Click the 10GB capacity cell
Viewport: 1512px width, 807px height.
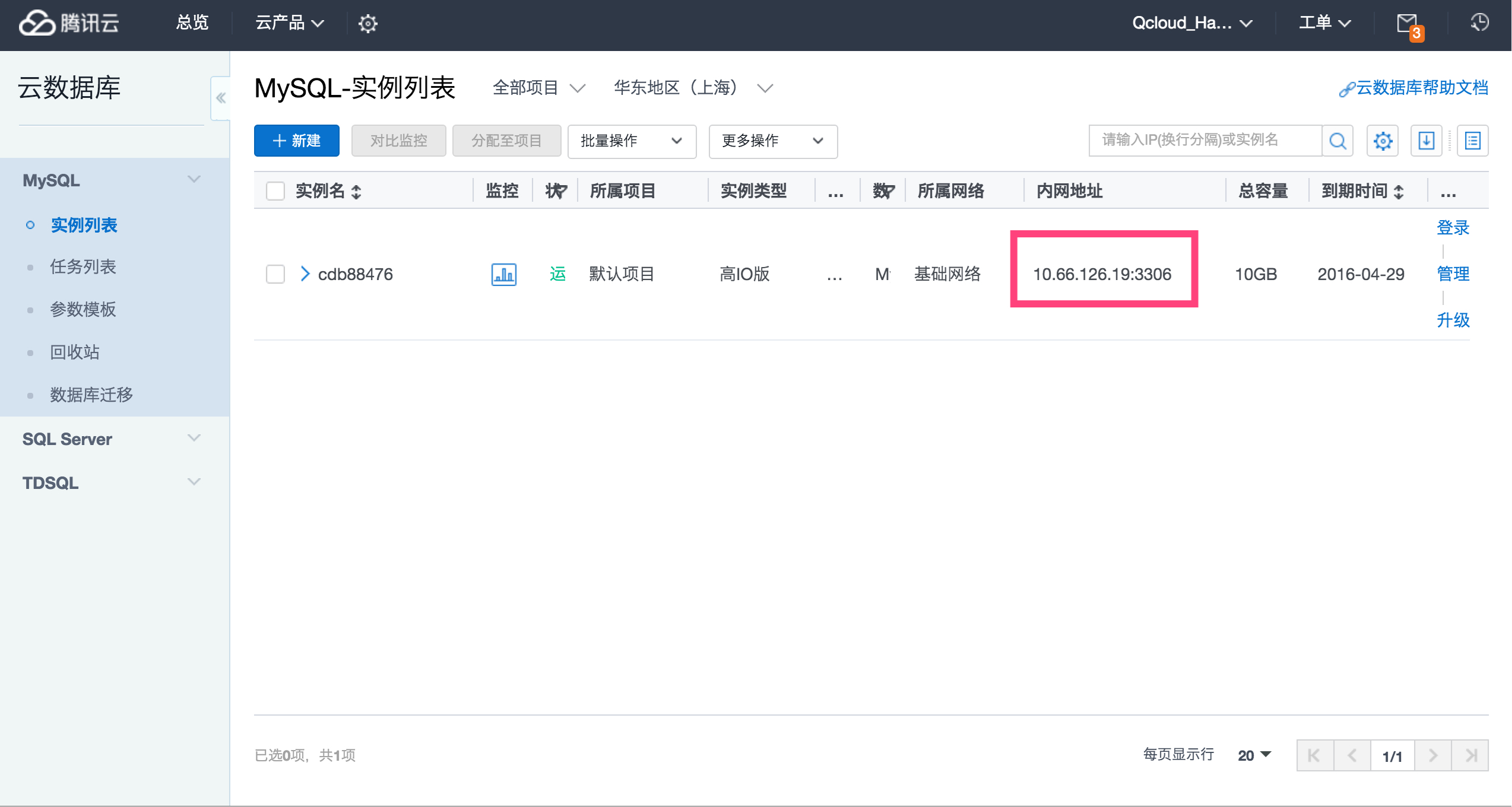(1256, 274)
